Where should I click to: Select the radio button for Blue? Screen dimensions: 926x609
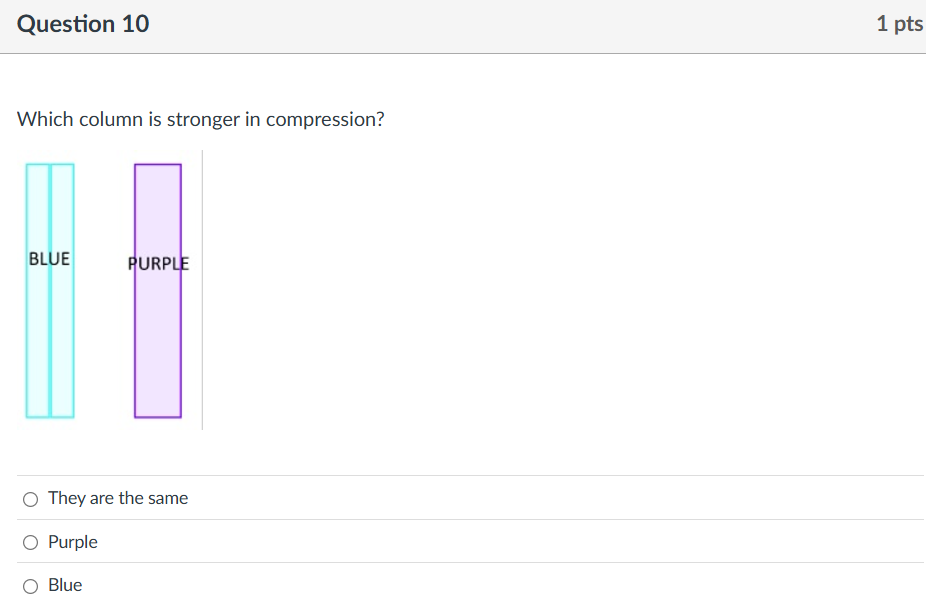click(x=31, y=585)
